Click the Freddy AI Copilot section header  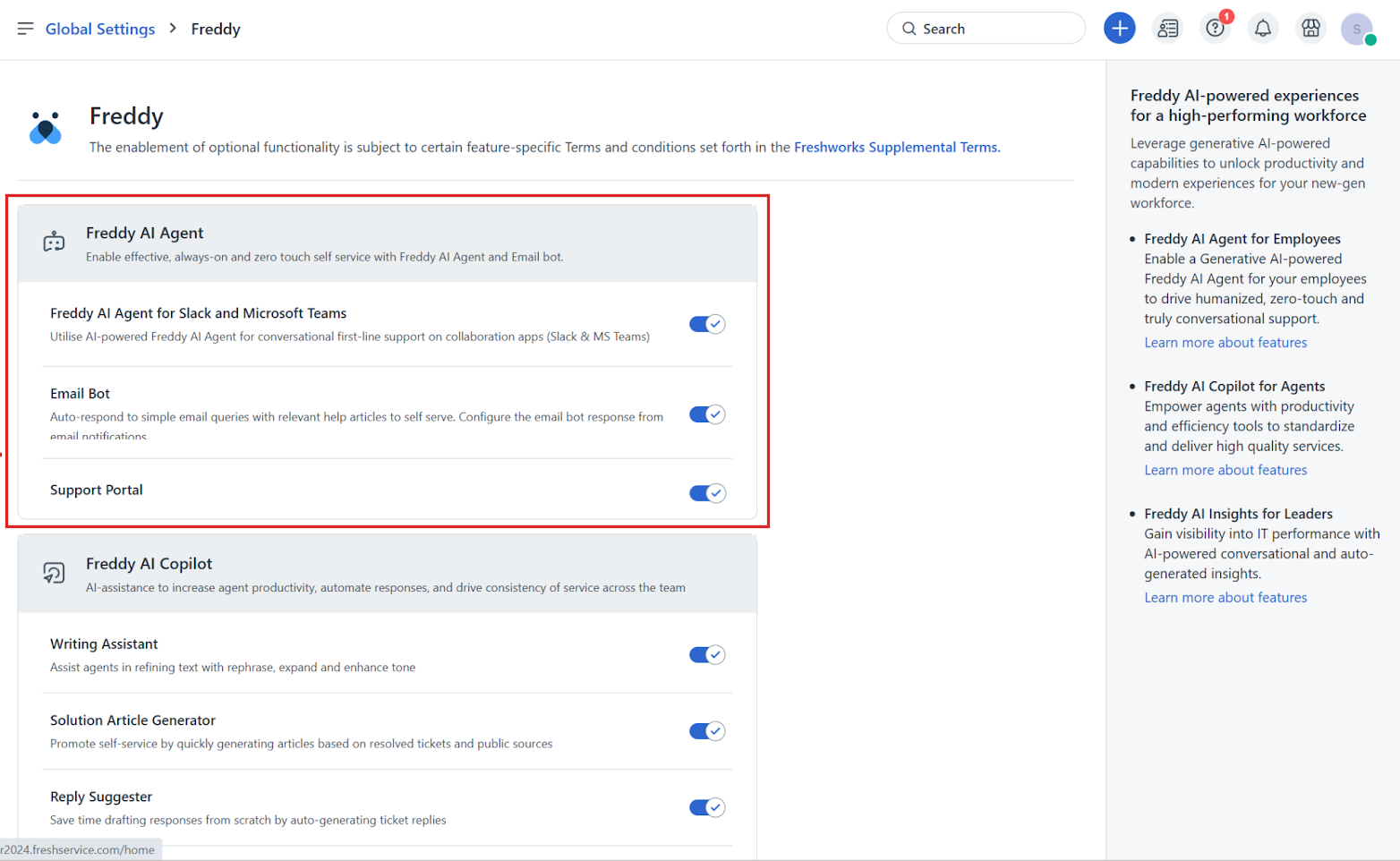[388, 574]
